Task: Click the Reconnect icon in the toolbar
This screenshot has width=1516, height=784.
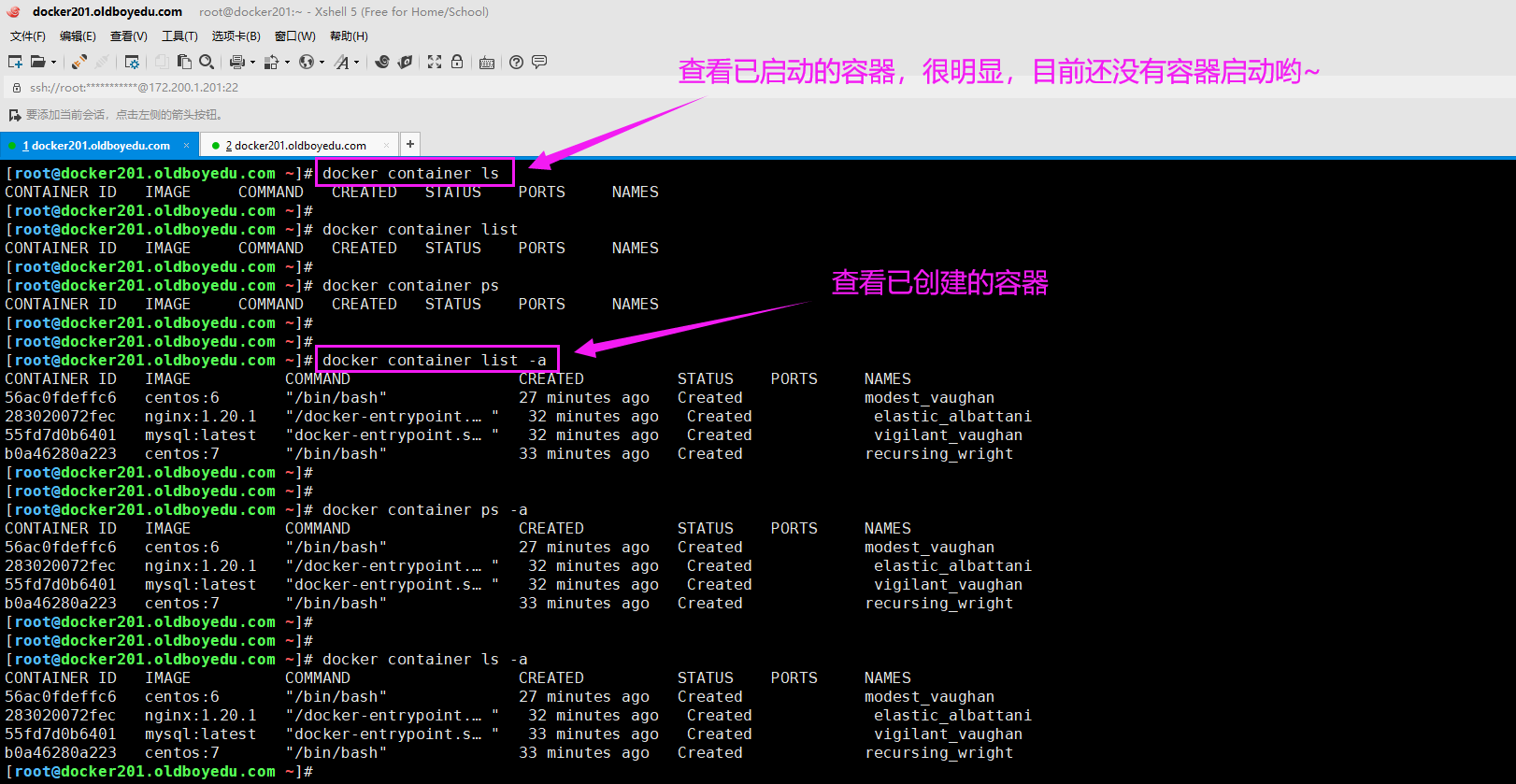Action: (79, 62)
